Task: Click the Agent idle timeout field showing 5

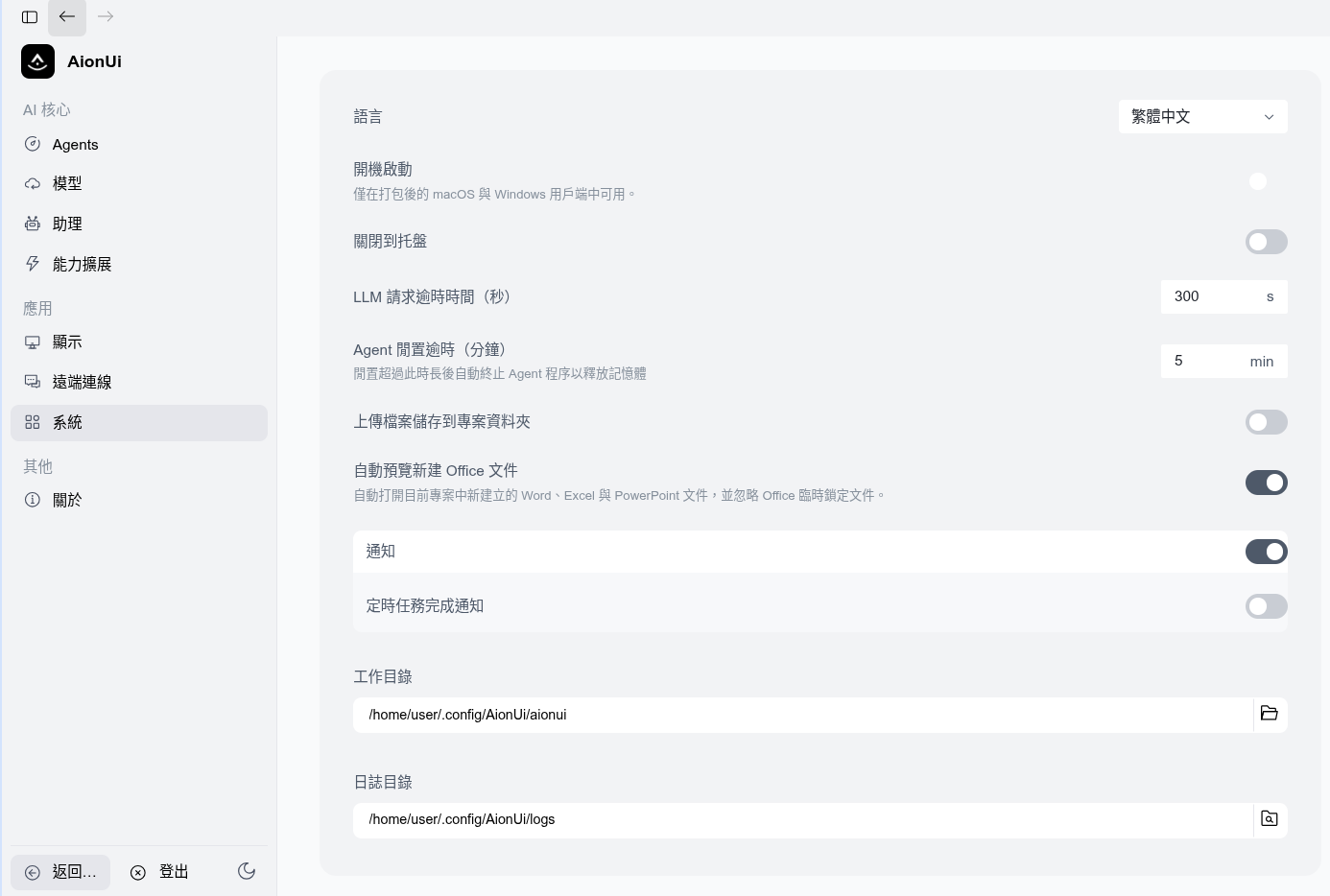Action: (1224, 361)
